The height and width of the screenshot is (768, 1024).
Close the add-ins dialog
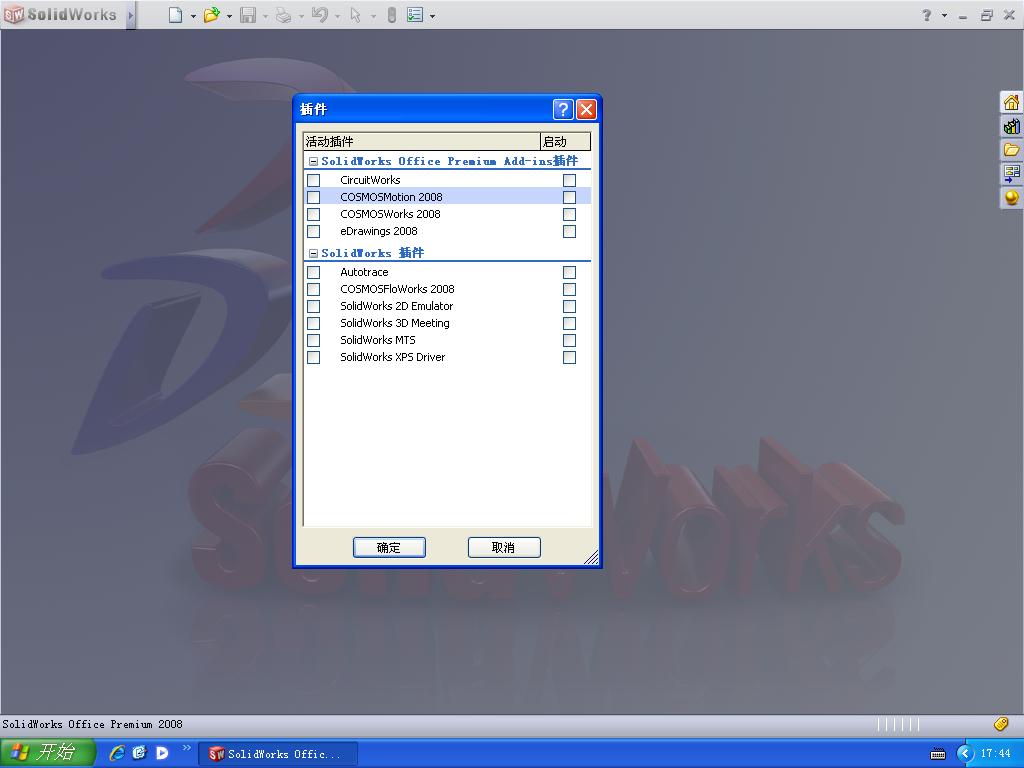pos(586,109)
